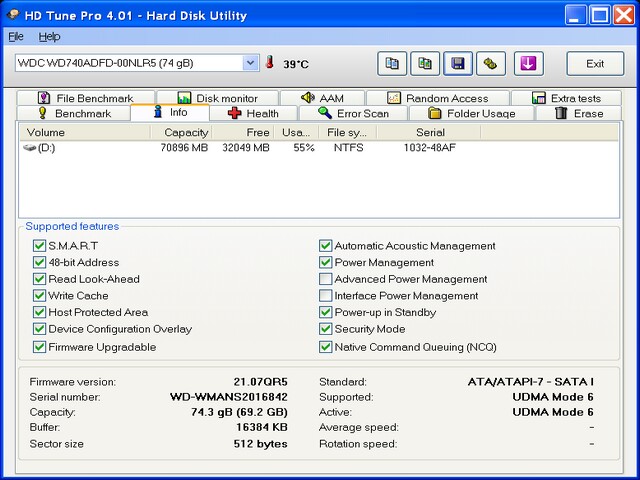640x480 pixels.
Task: Click the copy info to clipboard icon
Action: tap(392, 64)
